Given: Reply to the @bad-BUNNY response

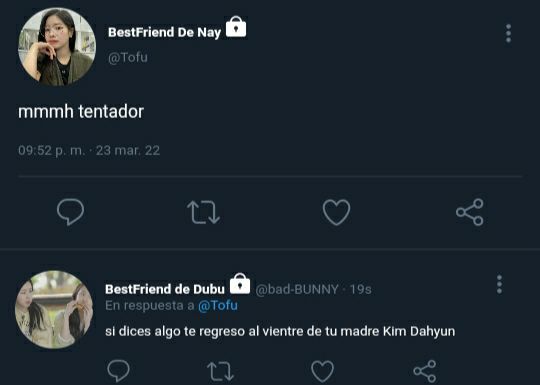Looking at the screenshot, I should pyautogui.click(x=118, y=371).
